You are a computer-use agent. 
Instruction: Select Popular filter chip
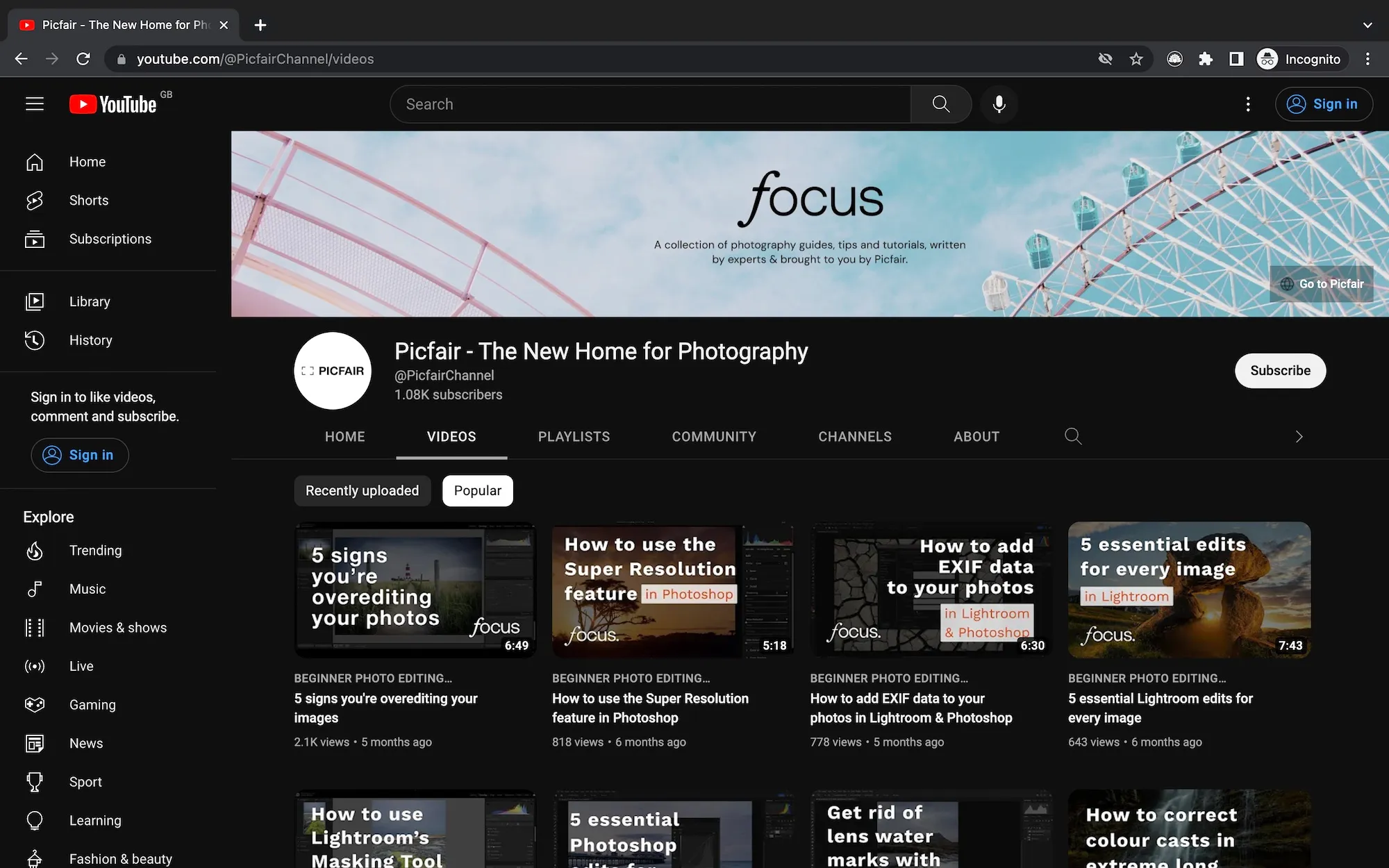(x=478, y=491)
